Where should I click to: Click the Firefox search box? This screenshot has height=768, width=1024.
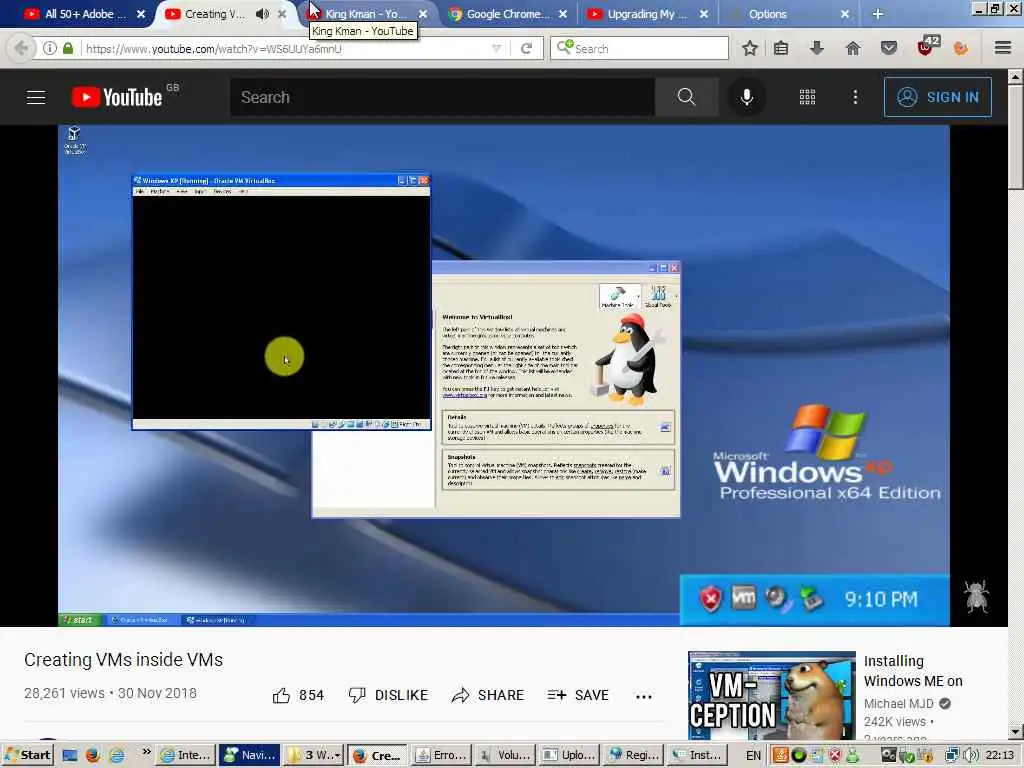[x=639, y=48]
